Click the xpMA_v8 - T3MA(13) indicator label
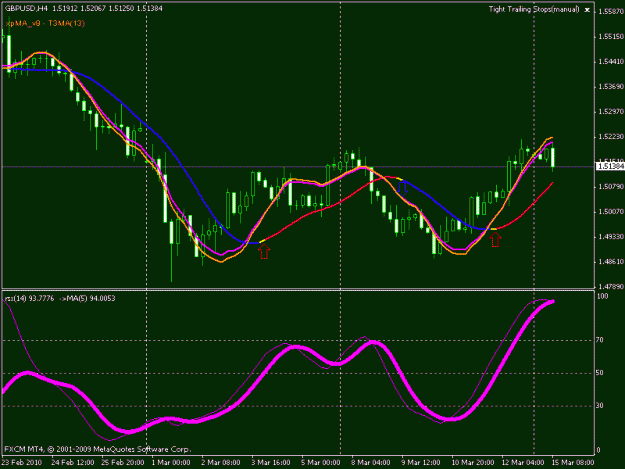The height and width of the screenshot is (469, 625). 45,23
